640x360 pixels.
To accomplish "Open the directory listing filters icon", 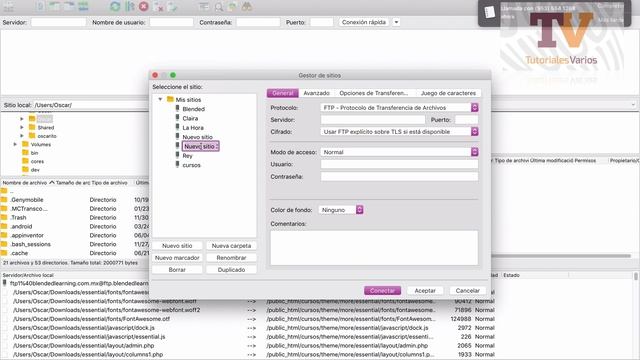I will [x=204, y=6].
